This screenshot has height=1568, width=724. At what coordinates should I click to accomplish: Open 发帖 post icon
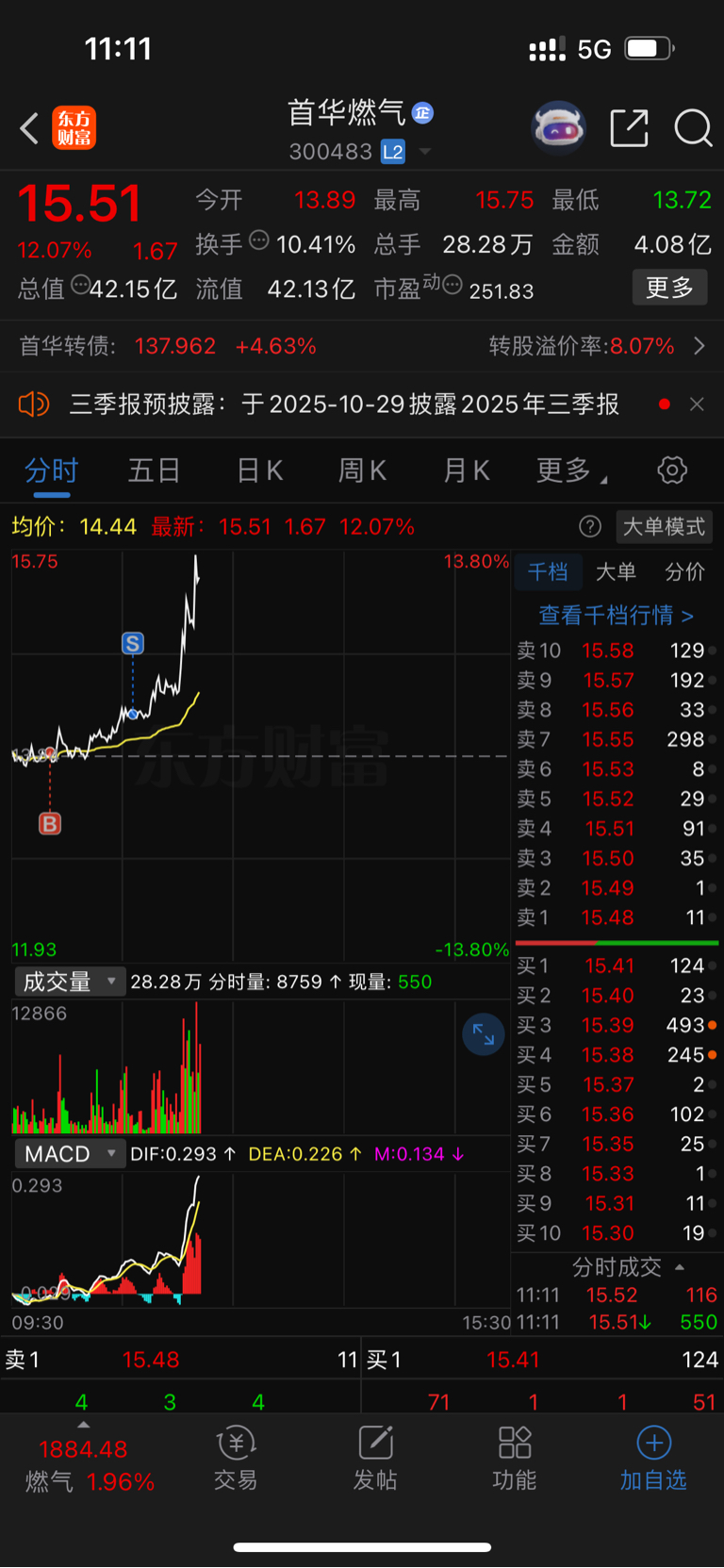(375, 1459)
